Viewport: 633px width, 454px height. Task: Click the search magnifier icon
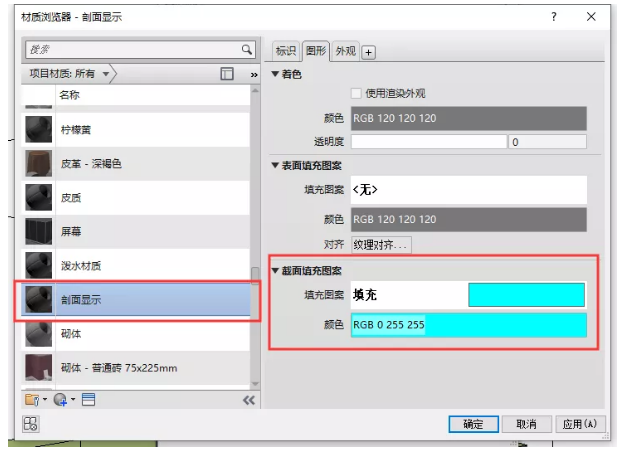pos(247,49)
